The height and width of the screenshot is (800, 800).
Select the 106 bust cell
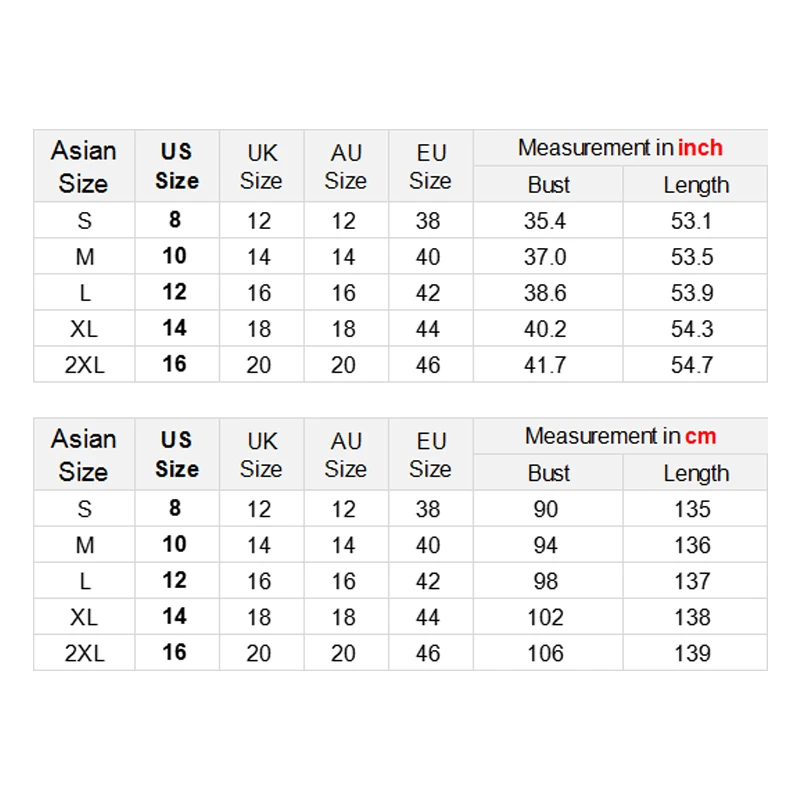[x=546, y=653]
